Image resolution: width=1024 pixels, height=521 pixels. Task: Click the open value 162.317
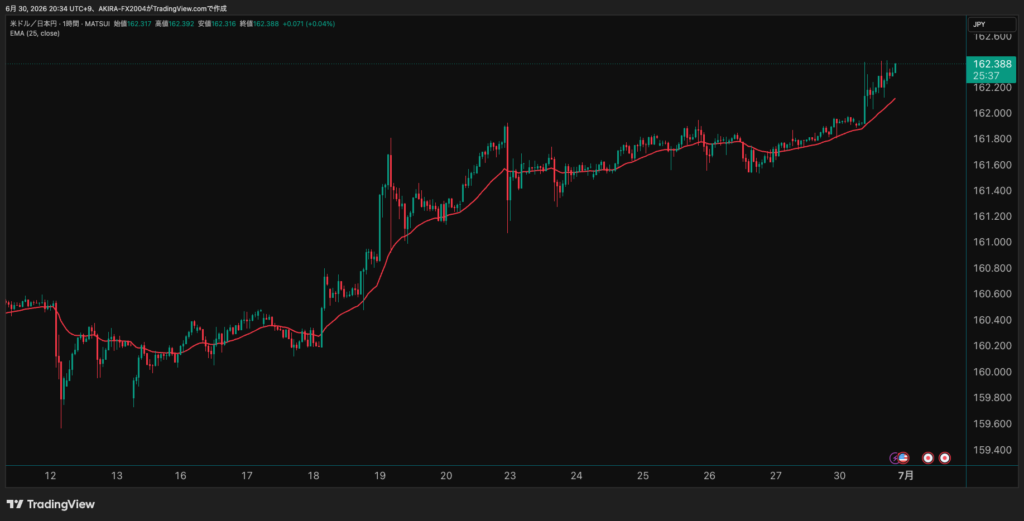139,24
